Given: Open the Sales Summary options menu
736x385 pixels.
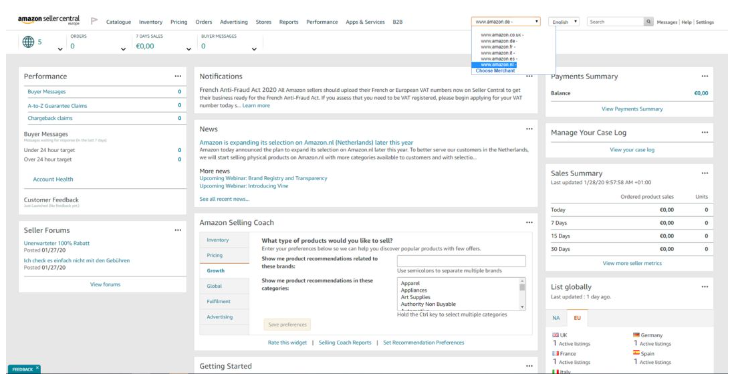Looking at the screenshot, I should (705, 173).
